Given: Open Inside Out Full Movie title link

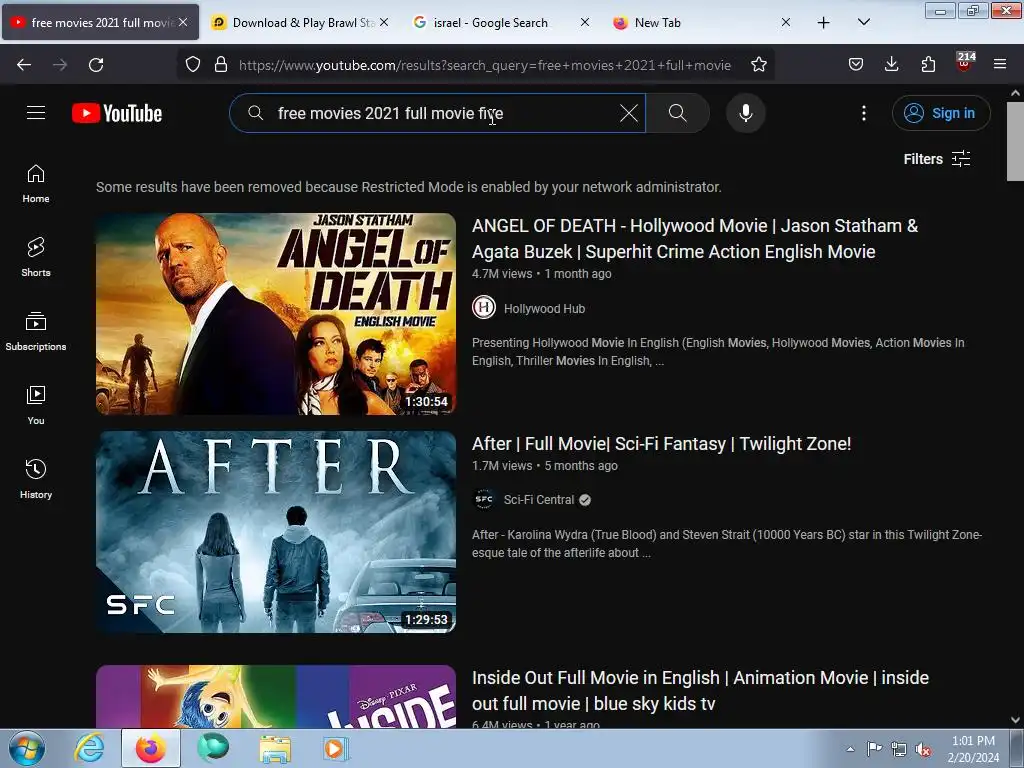Looking at the screenshot, I should pos(700,690).
